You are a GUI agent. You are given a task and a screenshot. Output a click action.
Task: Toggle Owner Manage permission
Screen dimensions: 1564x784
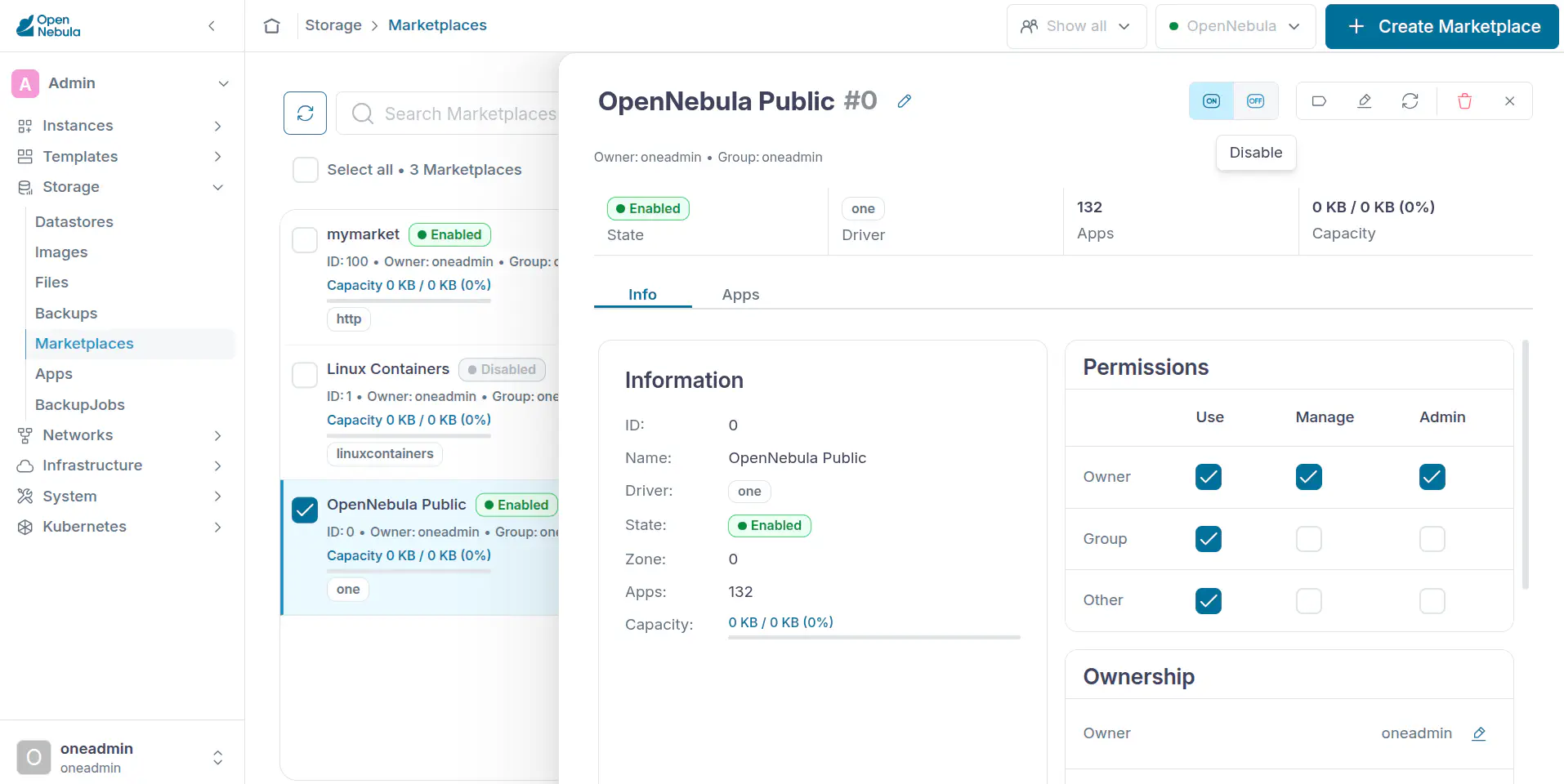1308,477
